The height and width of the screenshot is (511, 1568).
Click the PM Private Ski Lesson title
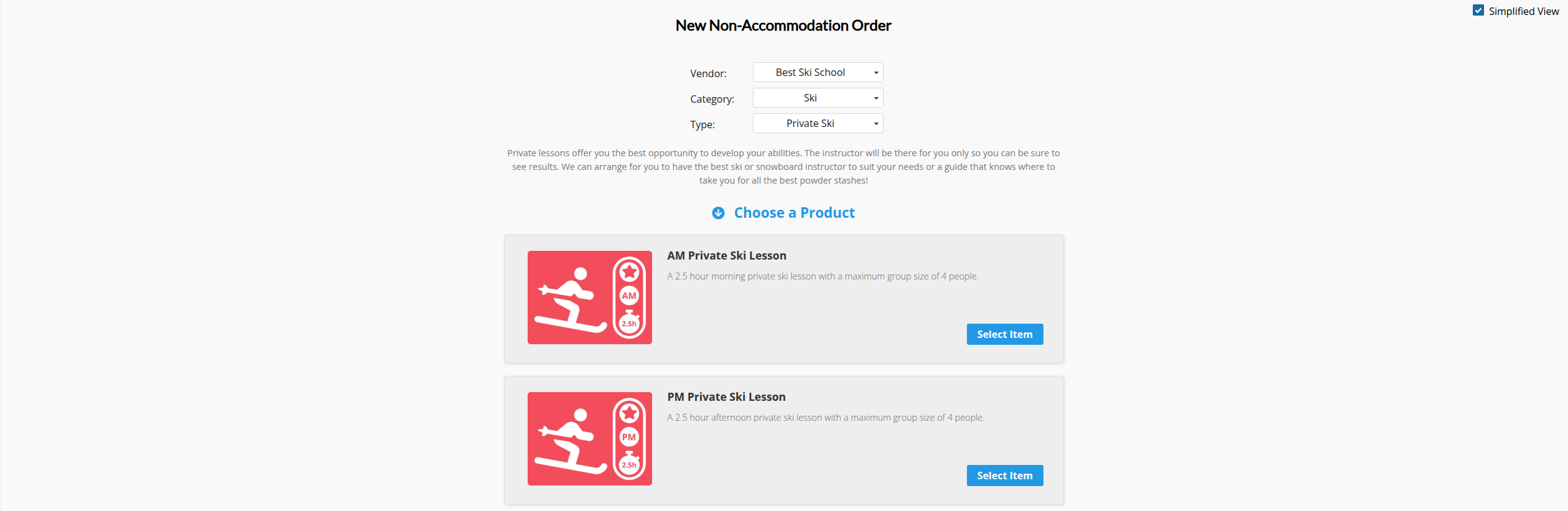[x=726, y=397]
